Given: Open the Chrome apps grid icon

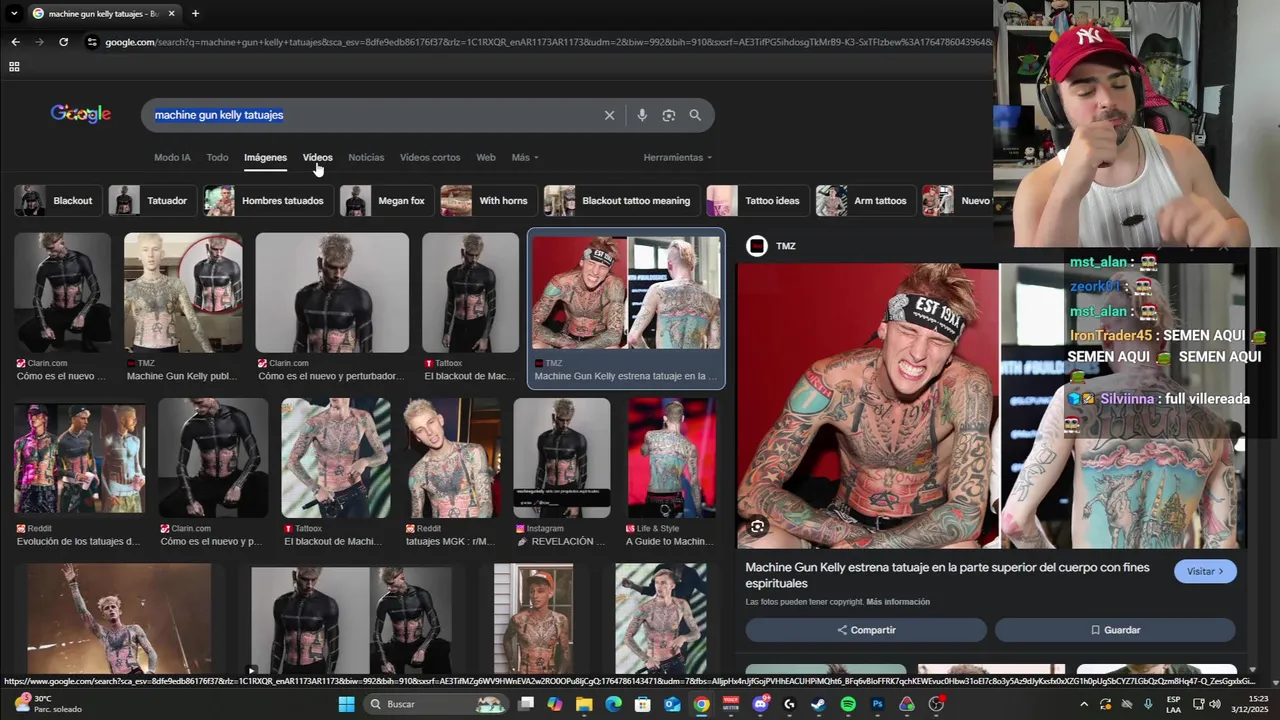Looking at the screenshot, I should click(x=14, y=67).
